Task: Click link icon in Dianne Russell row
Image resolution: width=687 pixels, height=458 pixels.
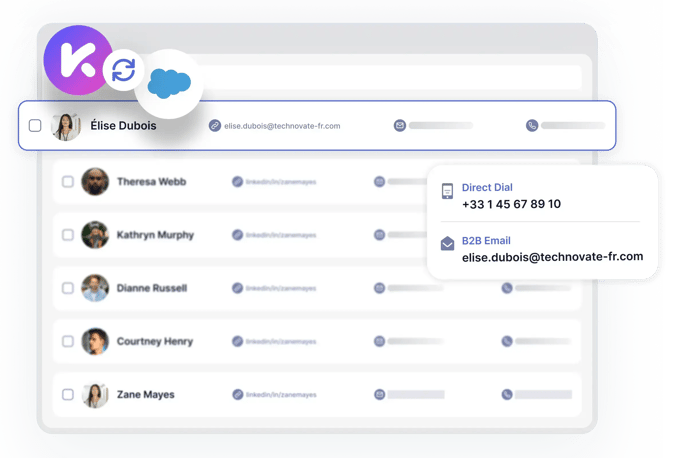Action: tap(237, 288)
